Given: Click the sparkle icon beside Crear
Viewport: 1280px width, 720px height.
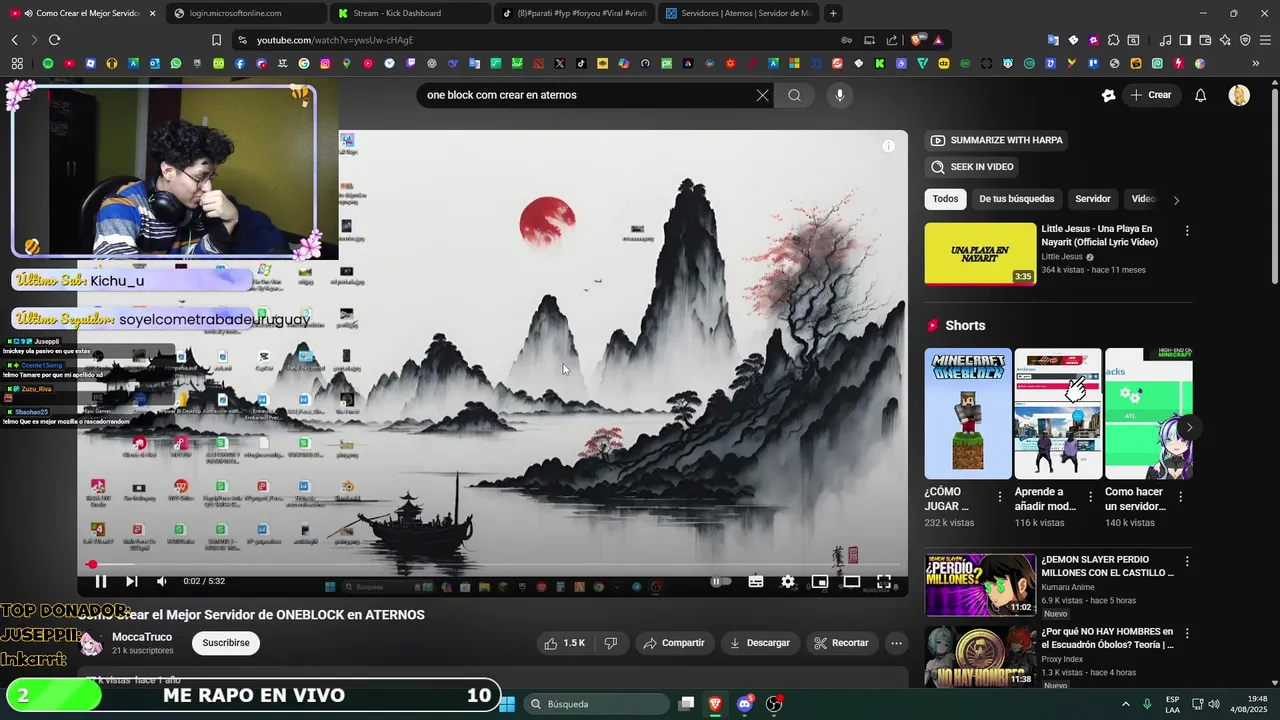Looking at the screenshot, I should [x=1108, y=95].
